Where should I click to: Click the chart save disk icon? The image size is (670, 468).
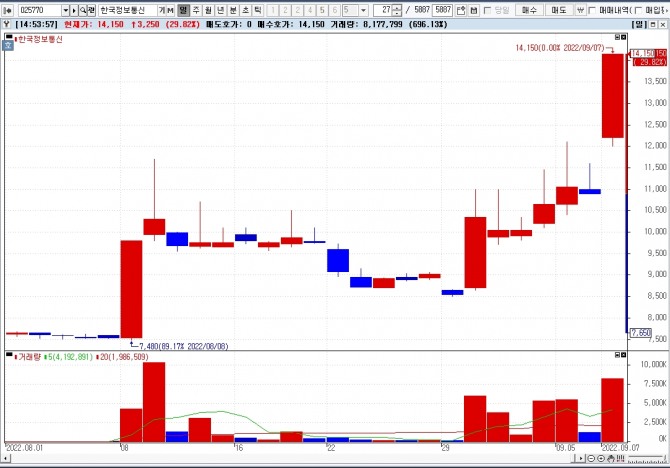[473, 10]
